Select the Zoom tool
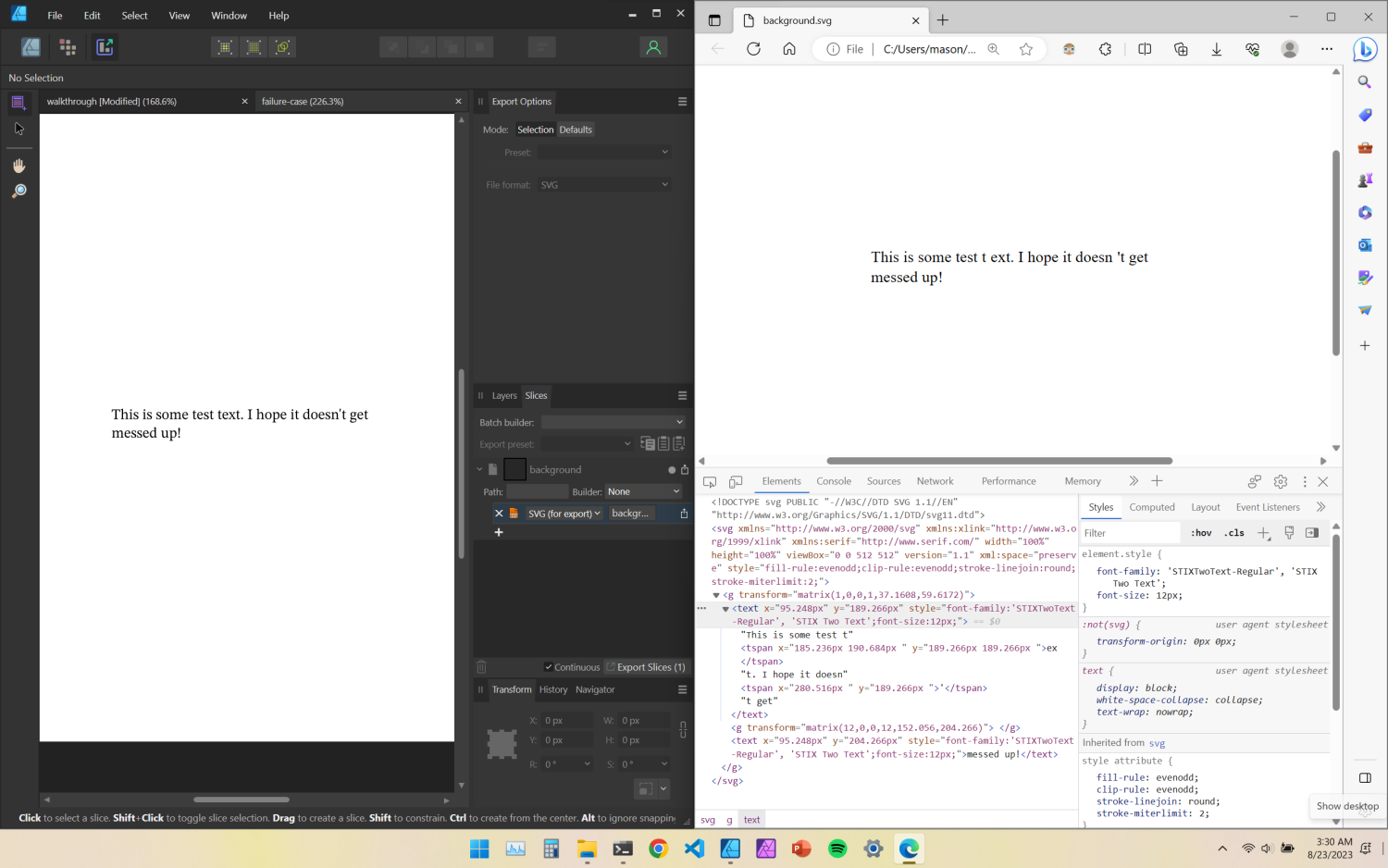The height and width of the screenshot is (868, 1388). [19, 192]
